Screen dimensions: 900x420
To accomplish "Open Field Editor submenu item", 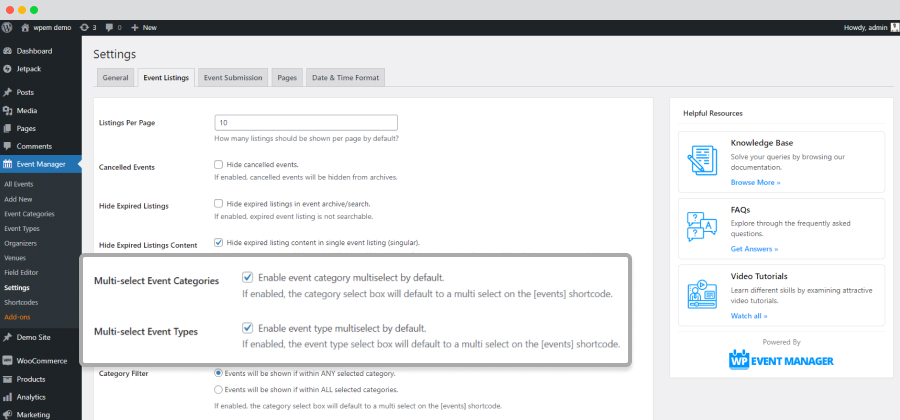I will pos(21,273).
